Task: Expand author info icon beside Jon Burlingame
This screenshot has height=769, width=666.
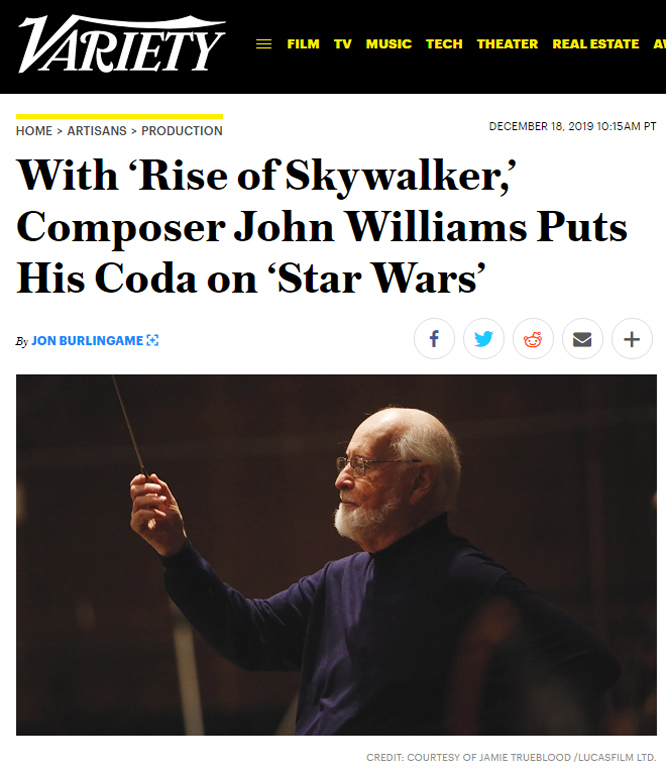Action: click(x=153, y=340)
